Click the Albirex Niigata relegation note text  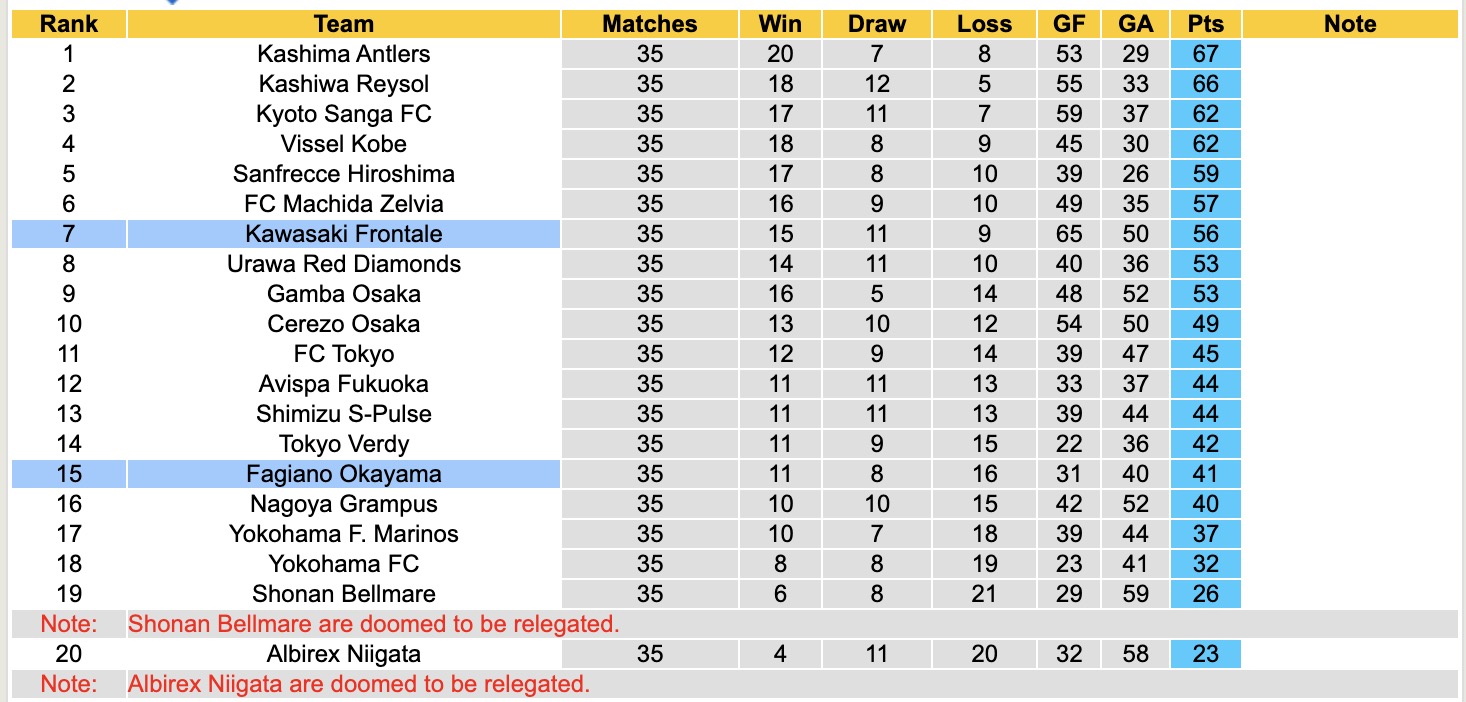359,684
